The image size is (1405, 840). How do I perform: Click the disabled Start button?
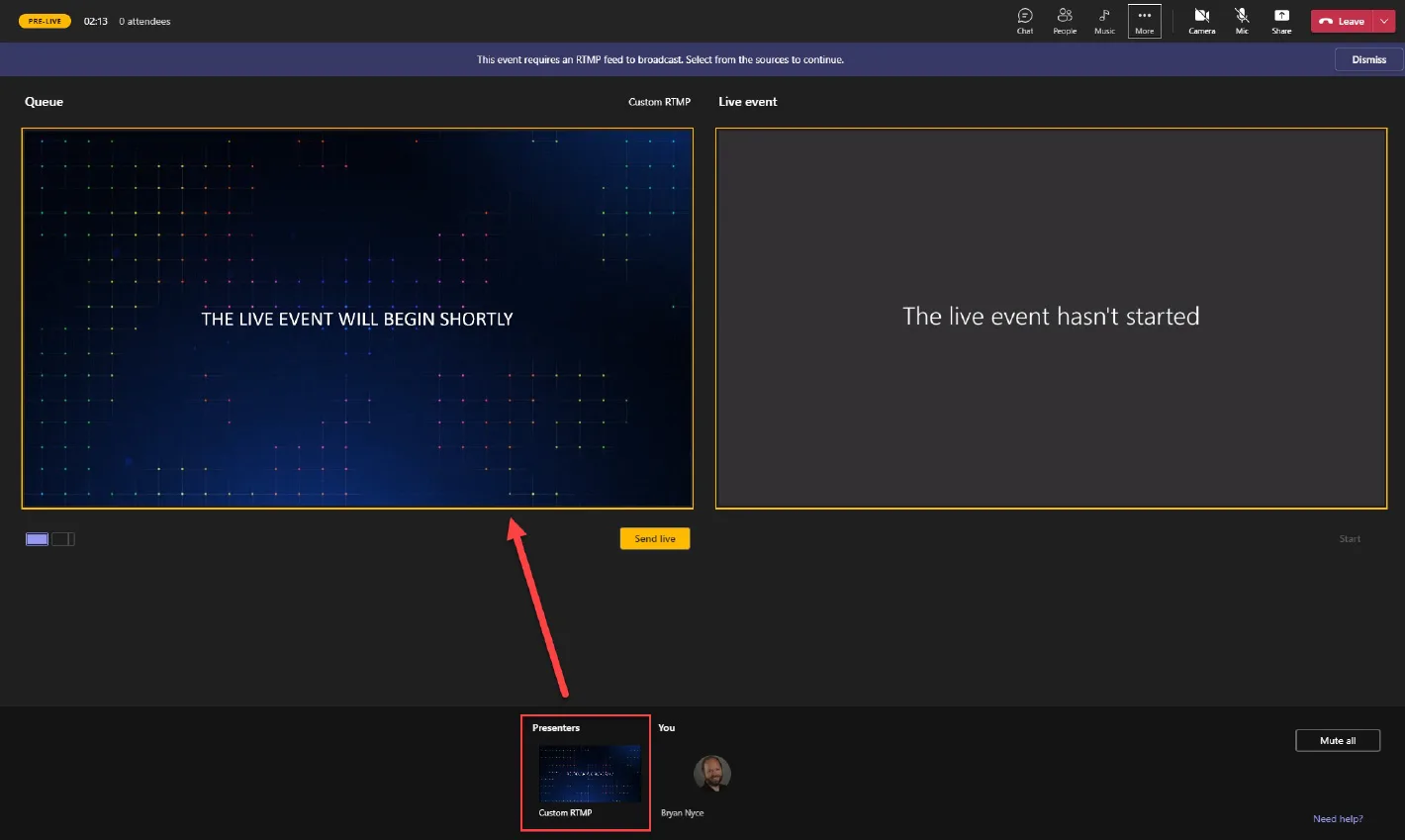point(1350,539)
